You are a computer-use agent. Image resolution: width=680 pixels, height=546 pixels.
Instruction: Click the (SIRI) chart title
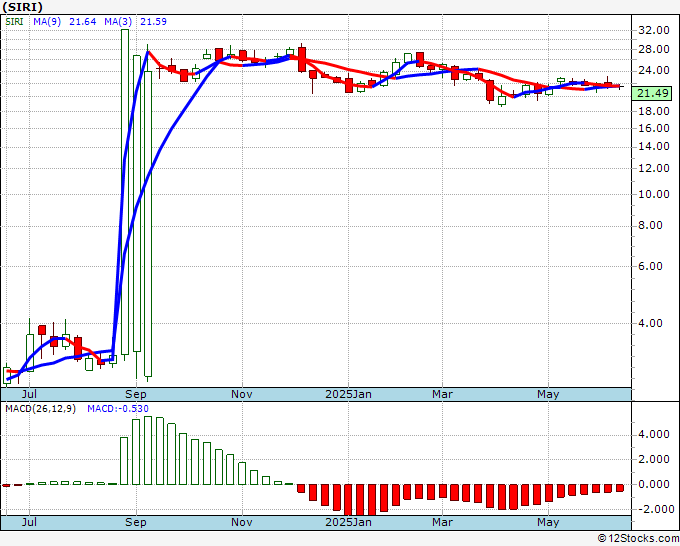[x=23, y=7]
